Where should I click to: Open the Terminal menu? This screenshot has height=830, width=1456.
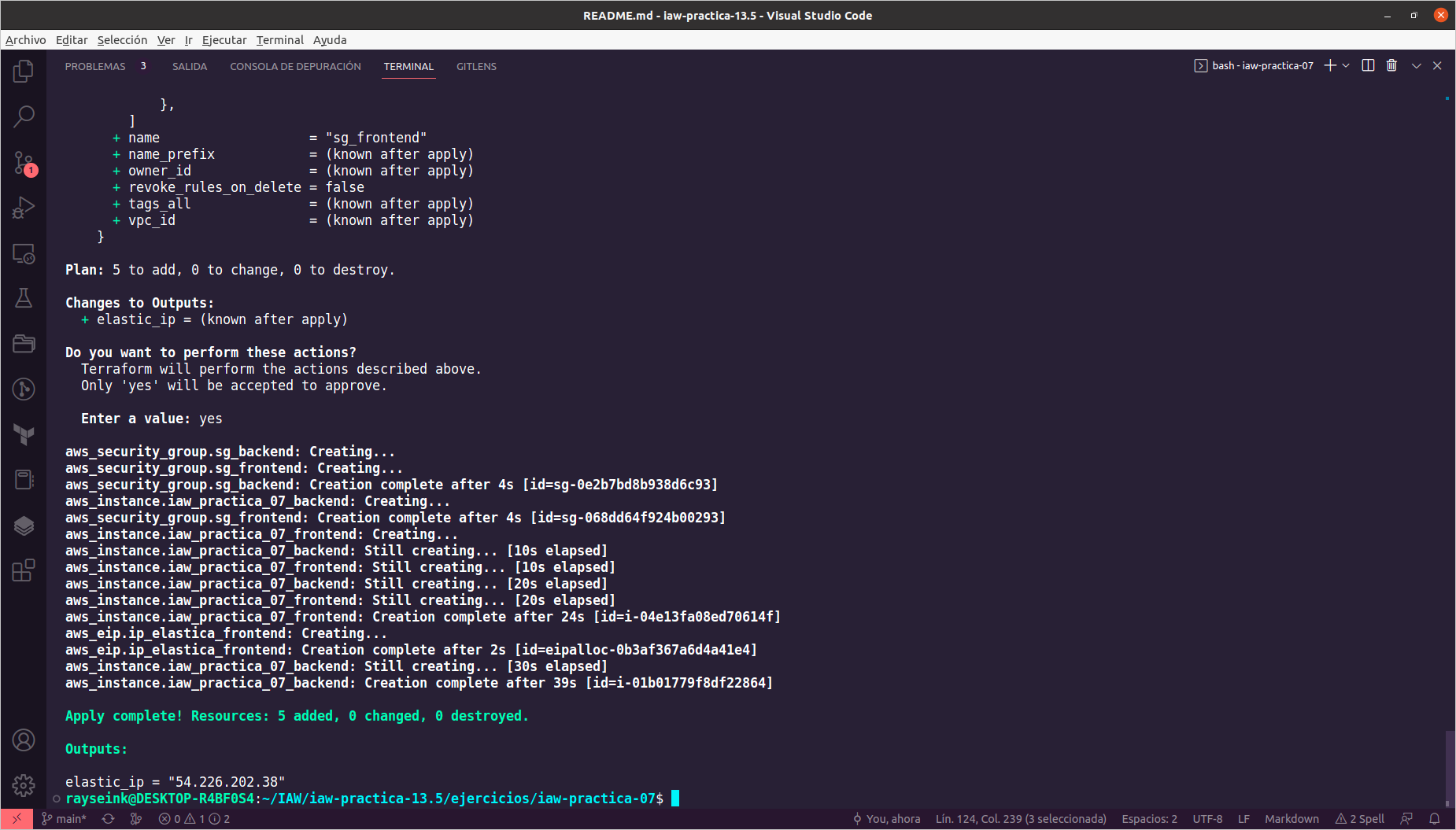tap(279, 40)
